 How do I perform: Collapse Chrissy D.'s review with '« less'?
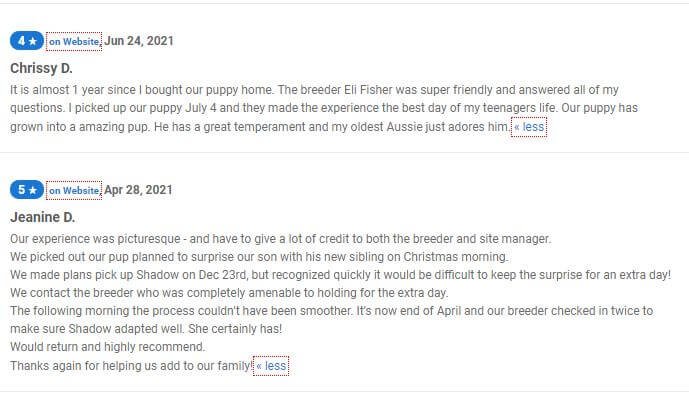529,127
